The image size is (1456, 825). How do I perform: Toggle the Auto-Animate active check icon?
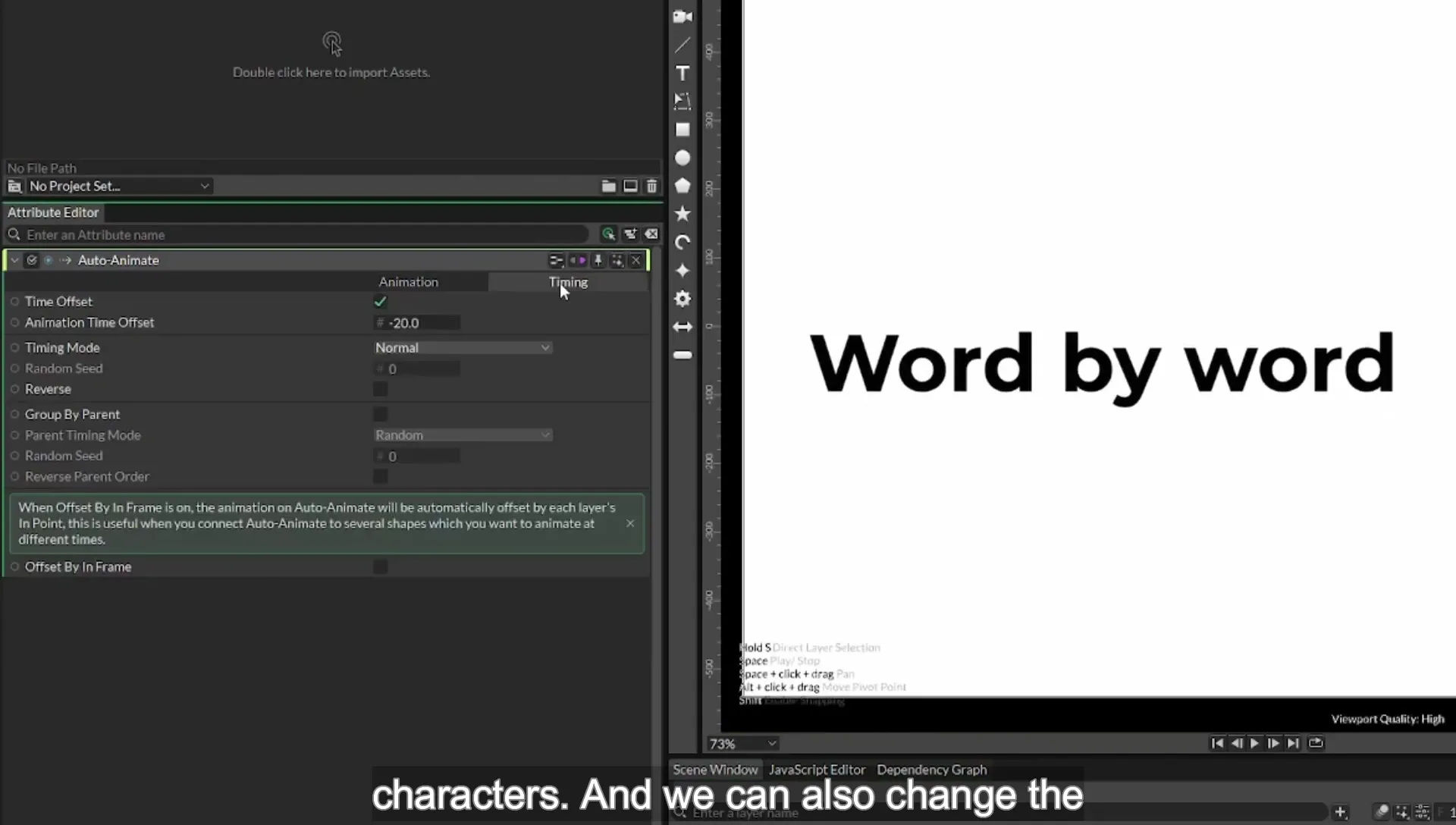(x=32, y=260)
